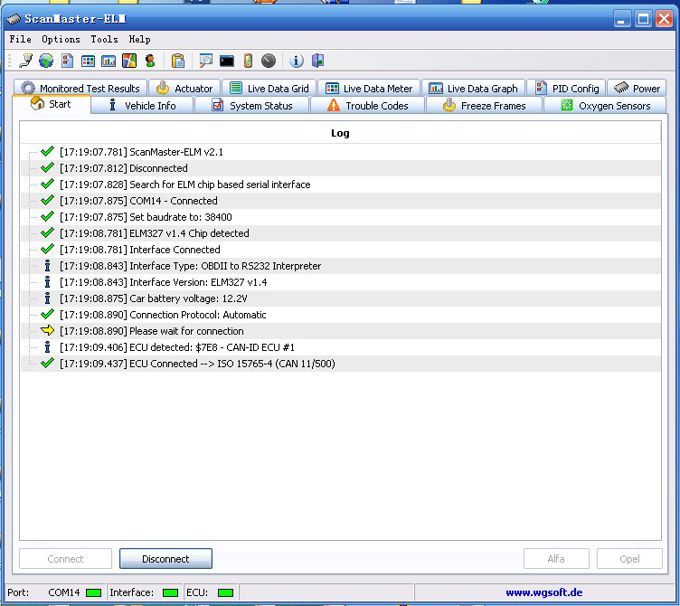Maximize the ScanMaster-ELM window

click(x=643, y=19)
